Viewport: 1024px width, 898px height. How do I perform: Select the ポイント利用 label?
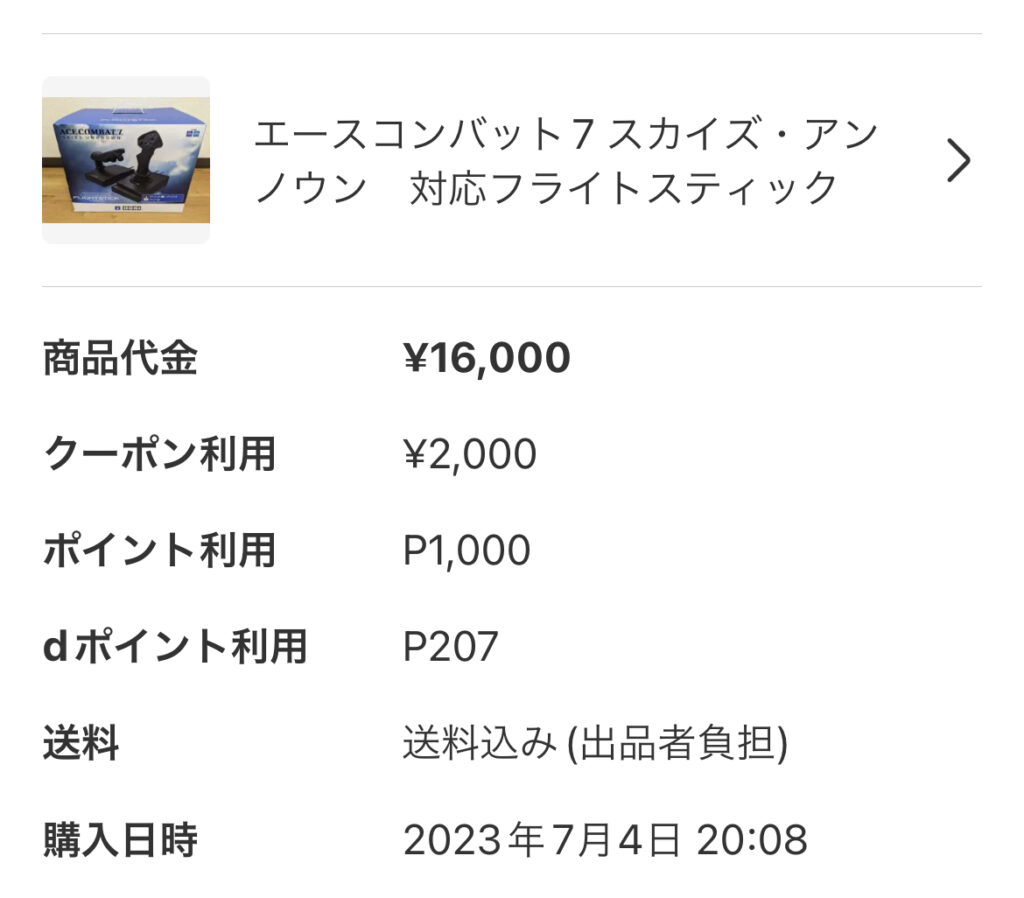159,551
